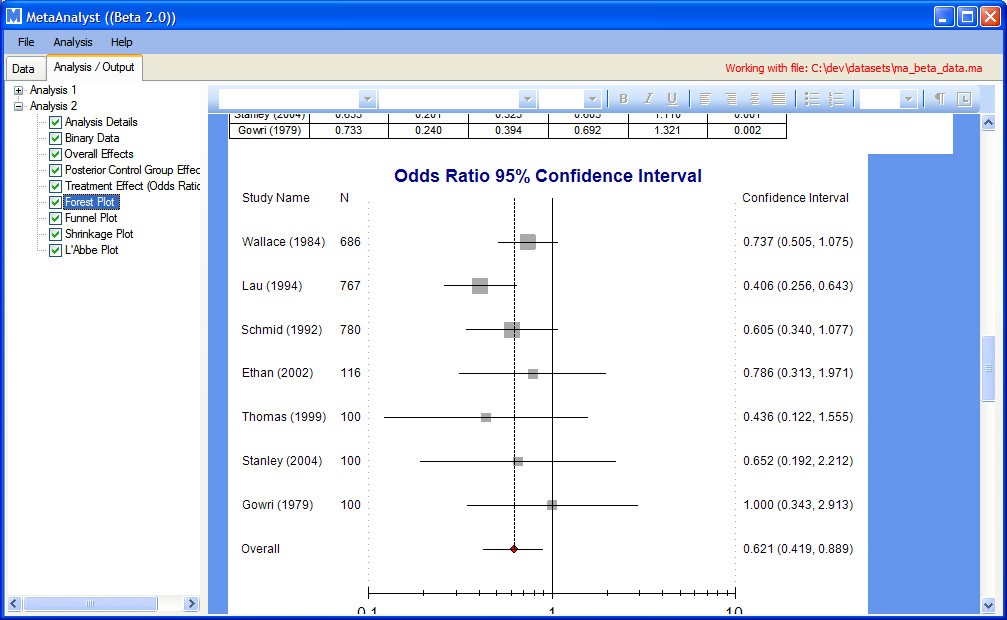Align text left in the output toolbar
The height and width of the screenshot is (620, 1007).
[x=705, y=99]
